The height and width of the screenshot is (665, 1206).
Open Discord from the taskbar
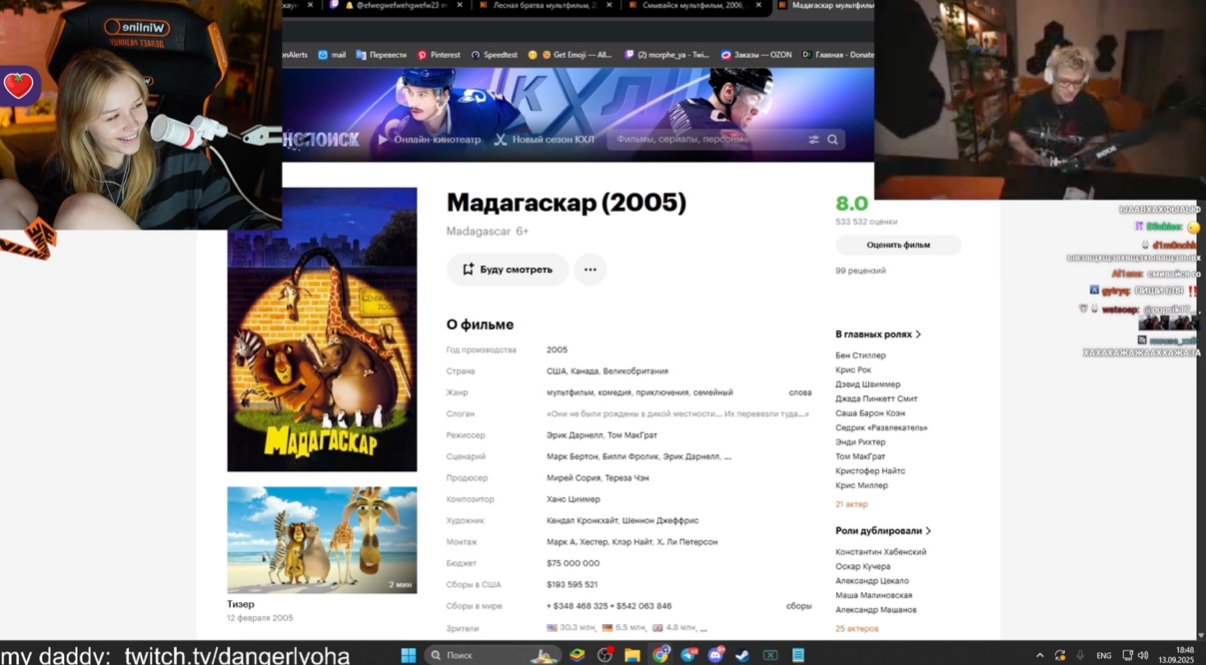pos(716,656)
